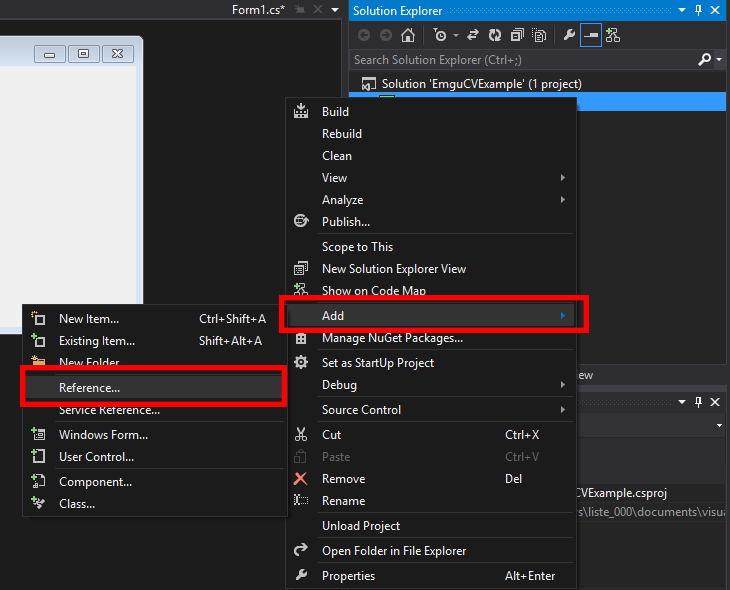Select New Folder in Add submenu
This screenshot has width=730, height=590.
tap(155, 361)
